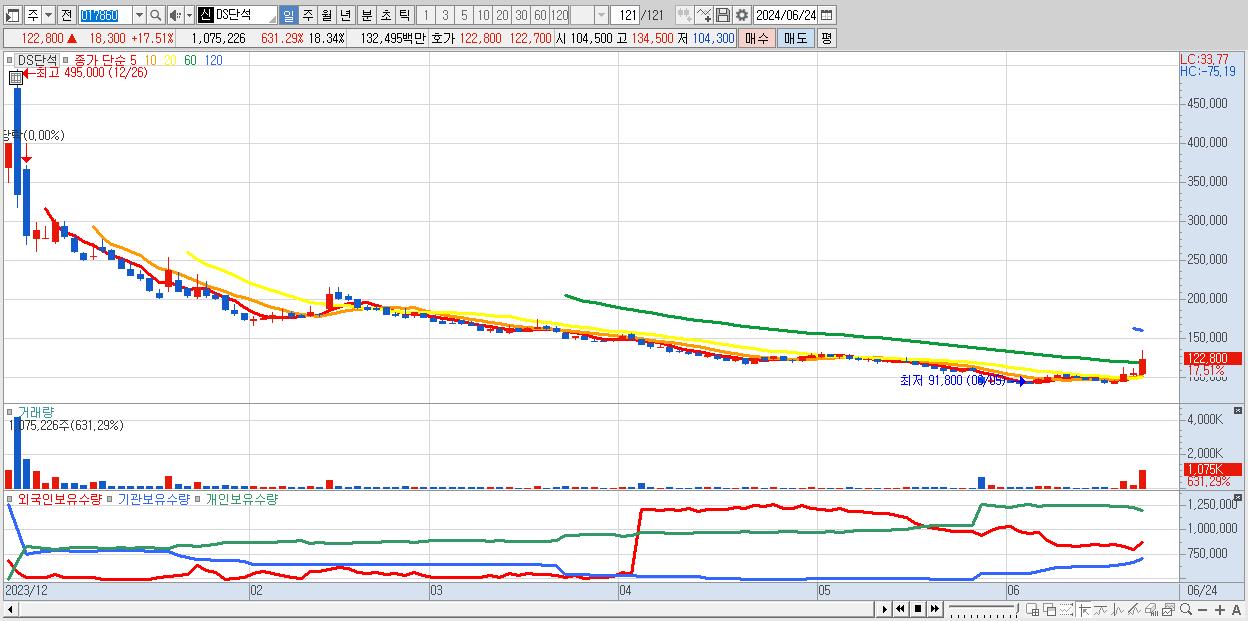Open the custom interval dropdown
This screenshot has width=1248, height=621.
(601, 15)
